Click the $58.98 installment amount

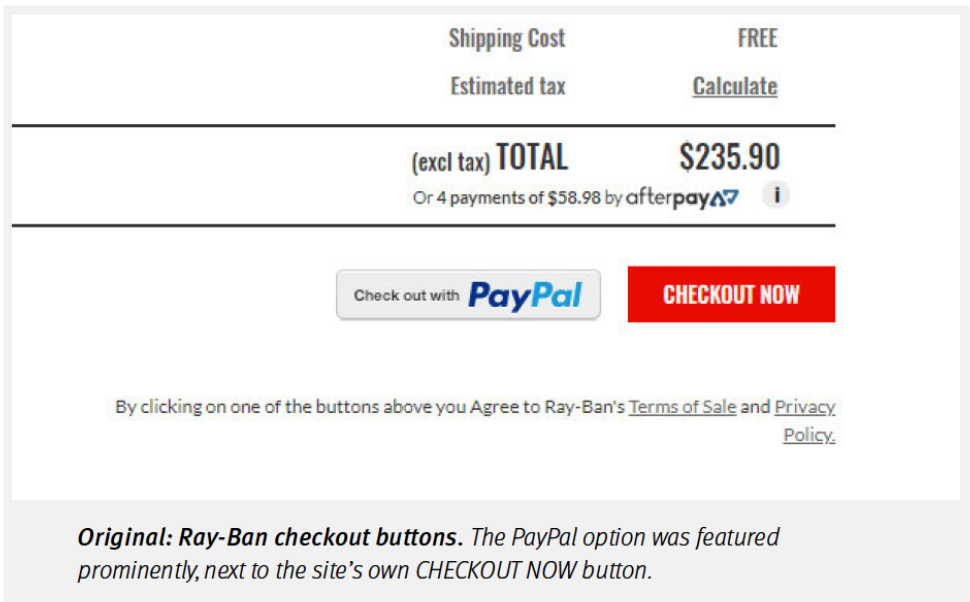574,198
